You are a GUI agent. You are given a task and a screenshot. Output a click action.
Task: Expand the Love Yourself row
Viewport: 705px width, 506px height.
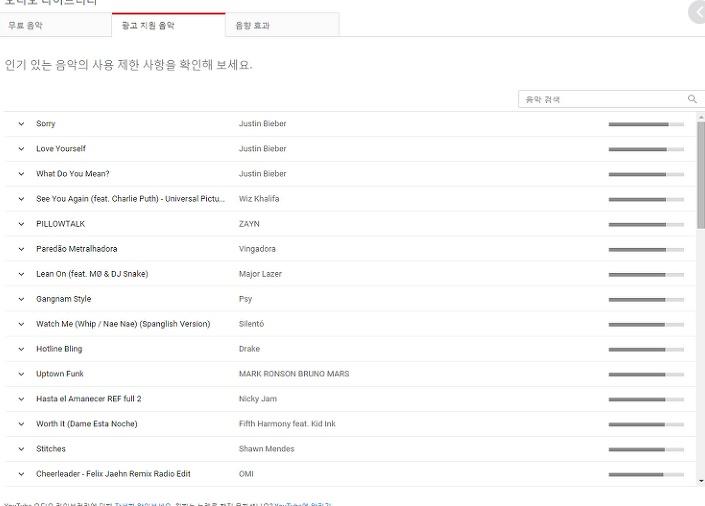click(21, 149)
